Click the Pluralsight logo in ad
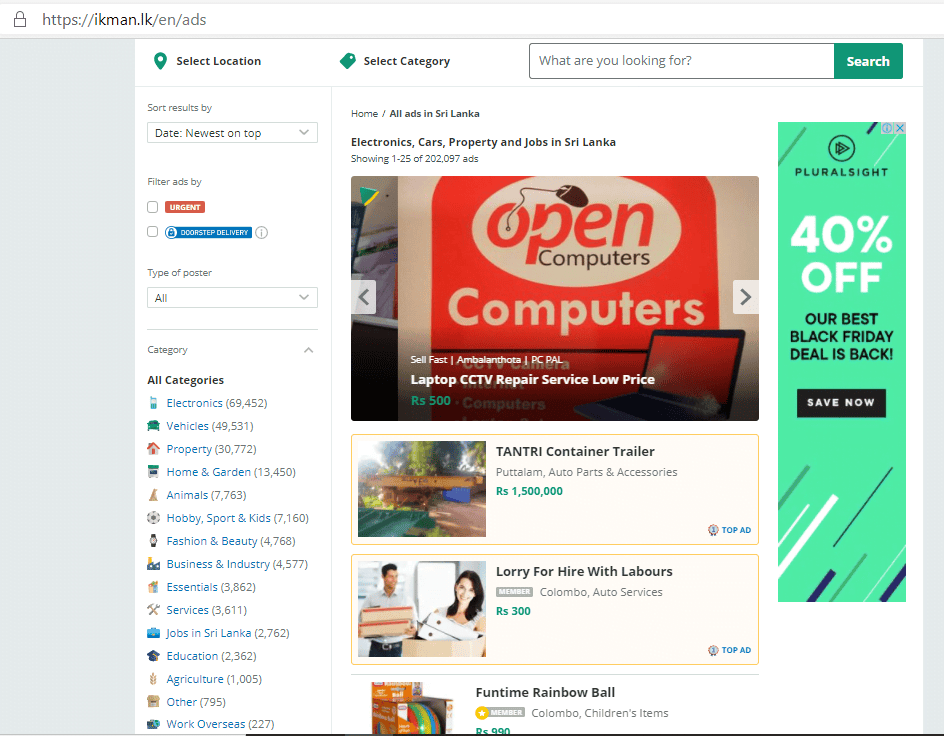The image size is (944, 736). point(841,156)
